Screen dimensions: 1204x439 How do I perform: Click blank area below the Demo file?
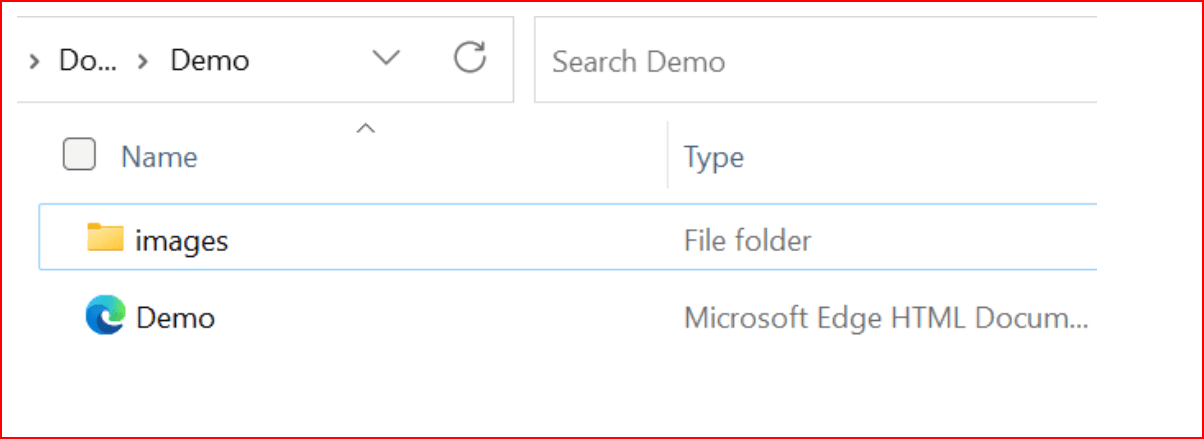(400, 390)
